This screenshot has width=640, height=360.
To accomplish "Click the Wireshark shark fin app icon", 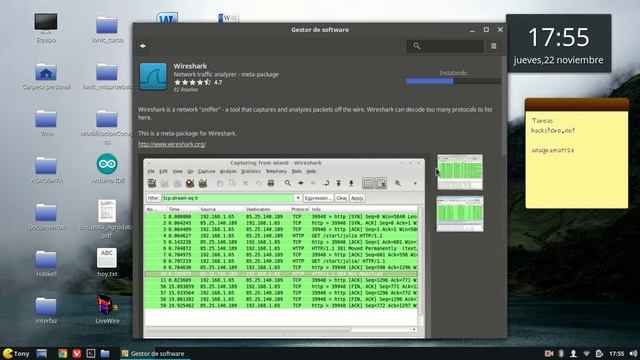I will pos(153,76).
